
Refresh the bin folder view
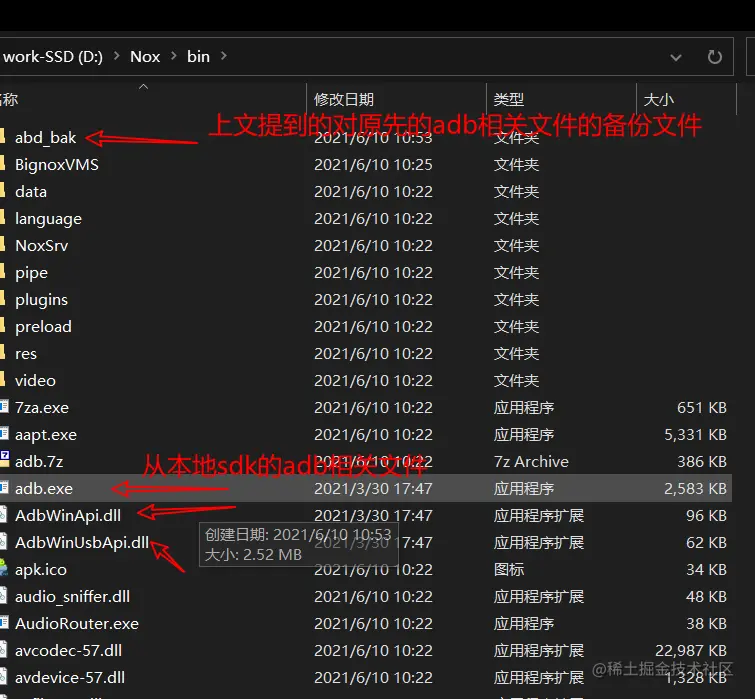(715, 57)
